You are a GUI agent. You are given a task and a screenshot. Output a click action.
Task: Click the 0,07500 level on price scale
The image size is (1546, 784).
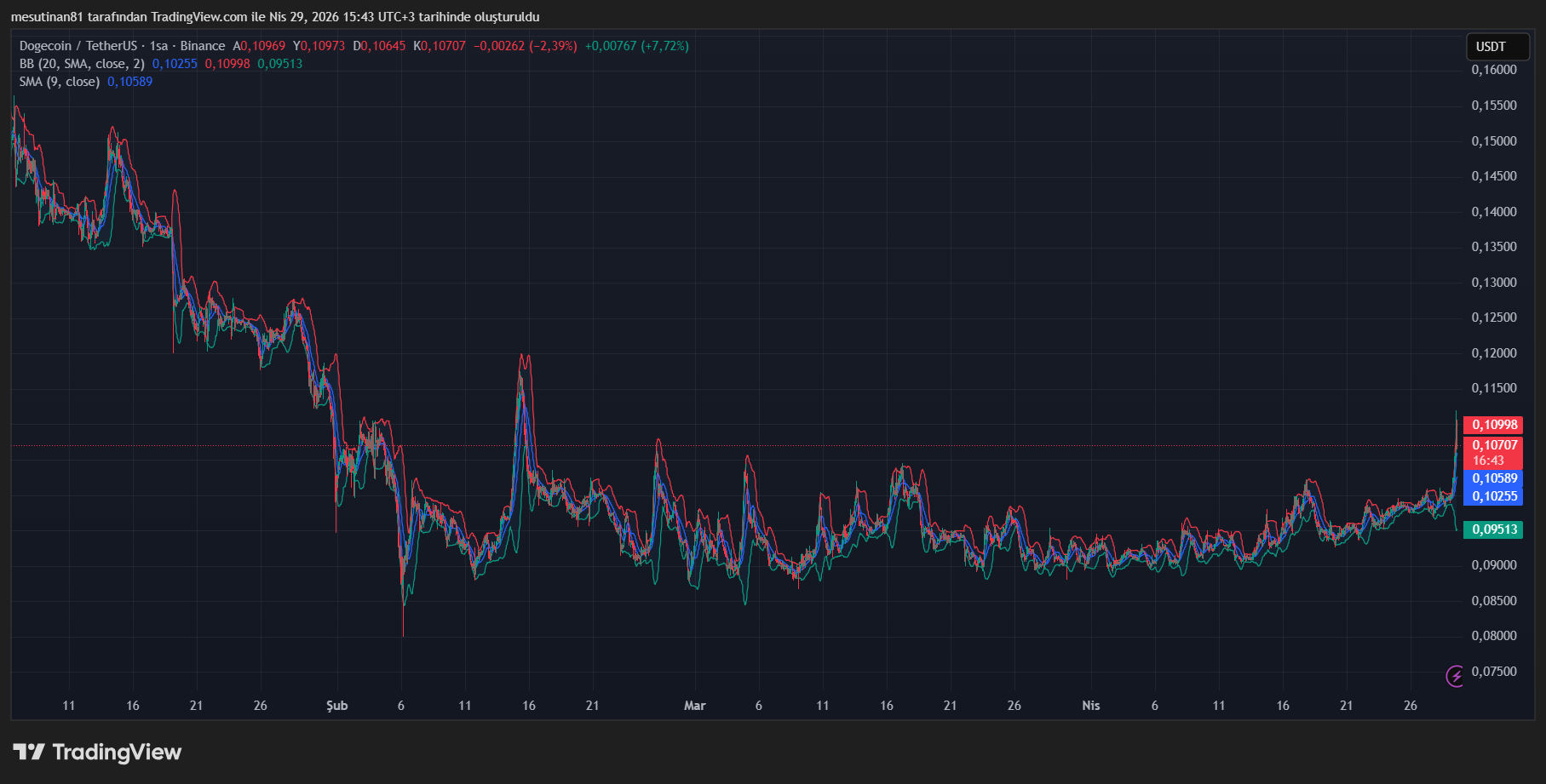pyautogui.click(x=1494, y=672)
